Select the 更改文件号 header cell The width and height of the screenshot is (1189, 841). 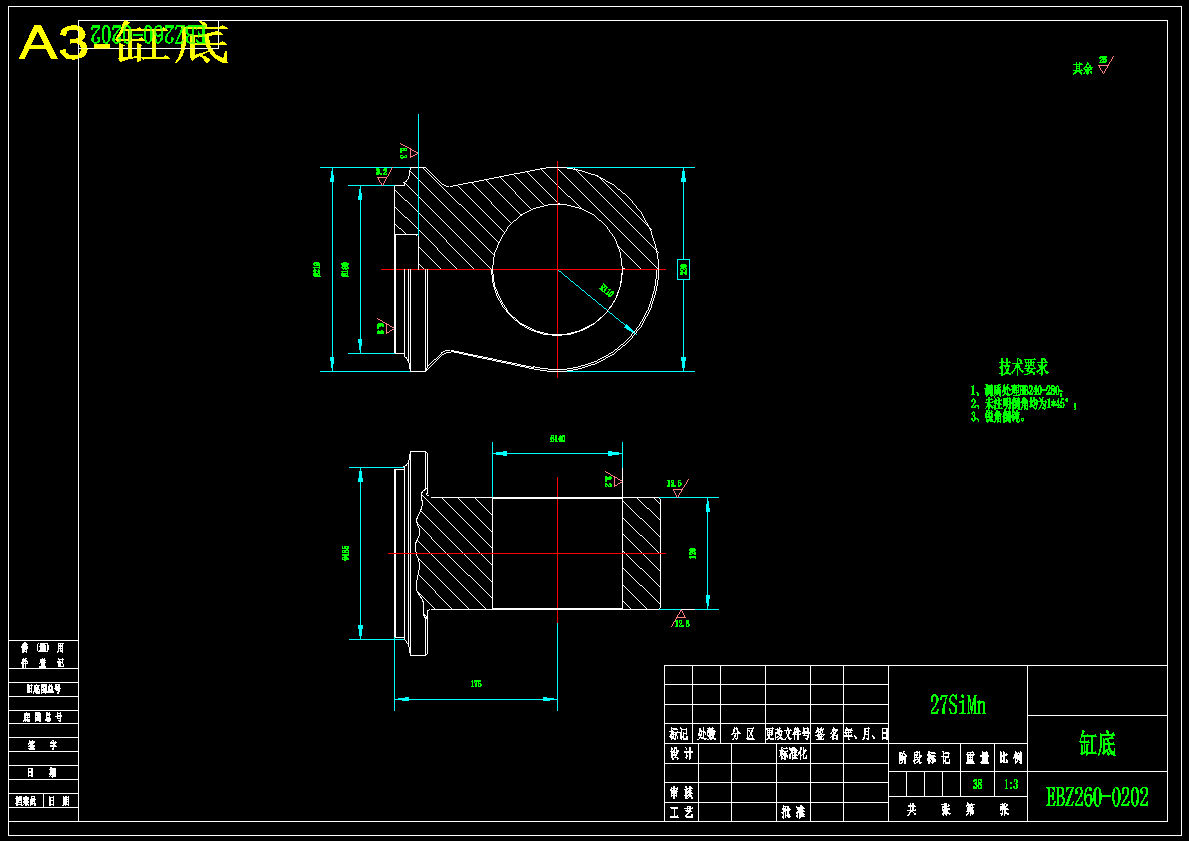(787, 734)
